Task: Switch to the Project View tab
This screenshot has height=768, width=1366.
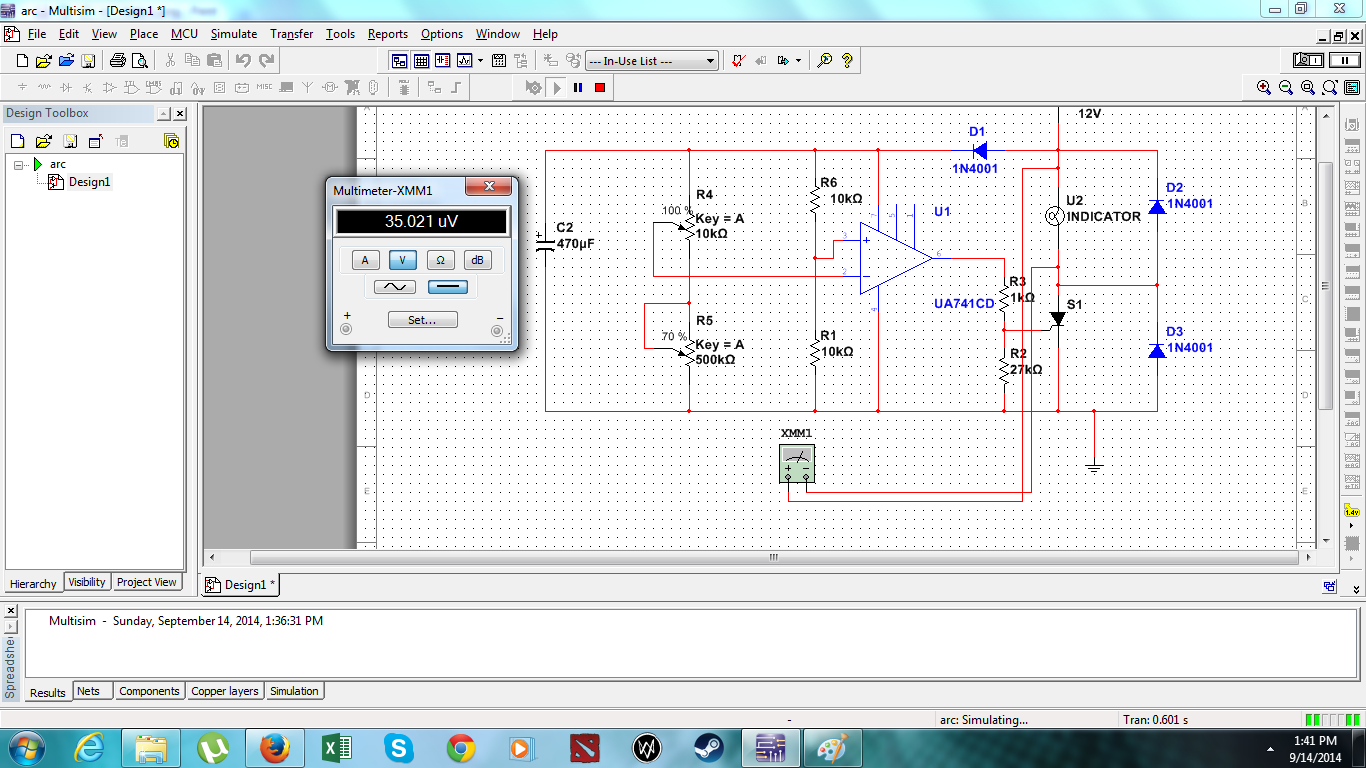Action: (x=147, y=582)
